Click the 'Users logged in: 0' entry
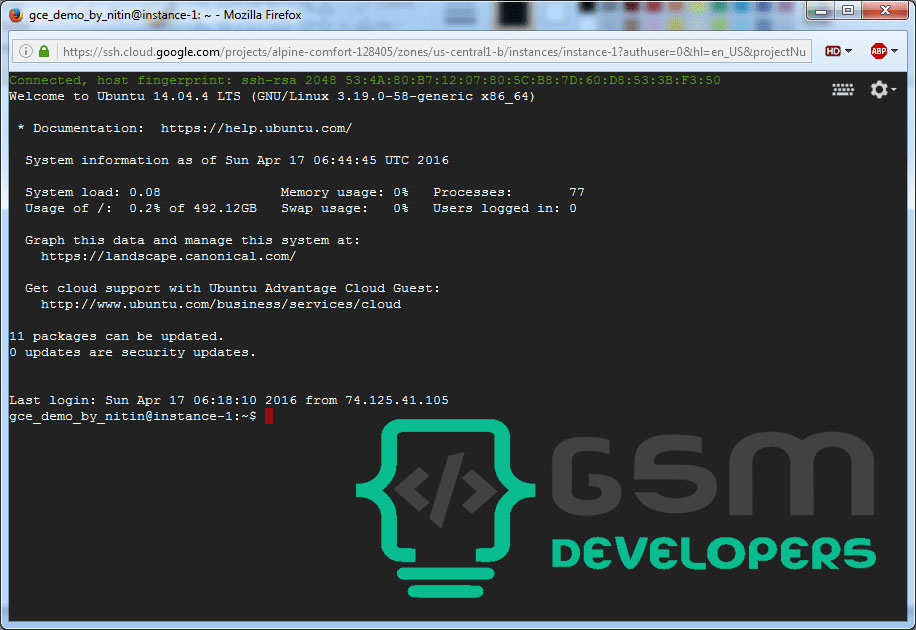916x630 pixels. [505, 208]
